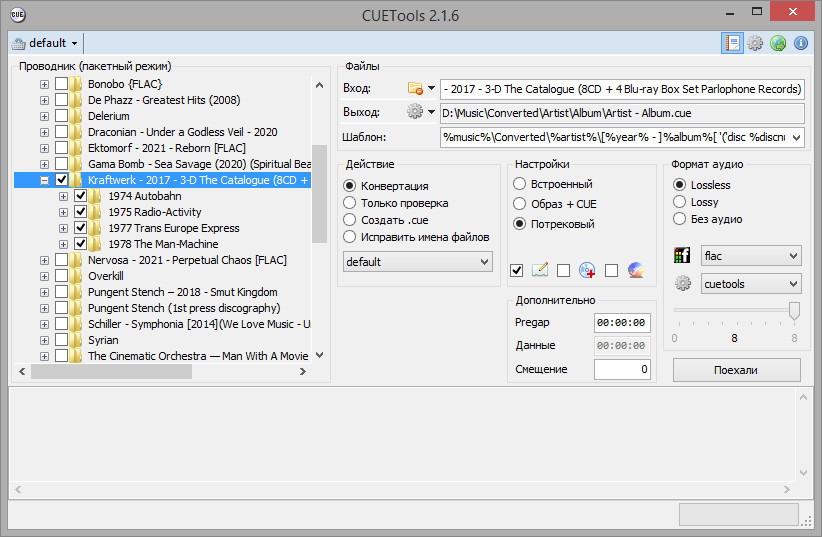Click the Pregap time field
The width and height of the screenshot is (822, 537).
pos(622,323)
